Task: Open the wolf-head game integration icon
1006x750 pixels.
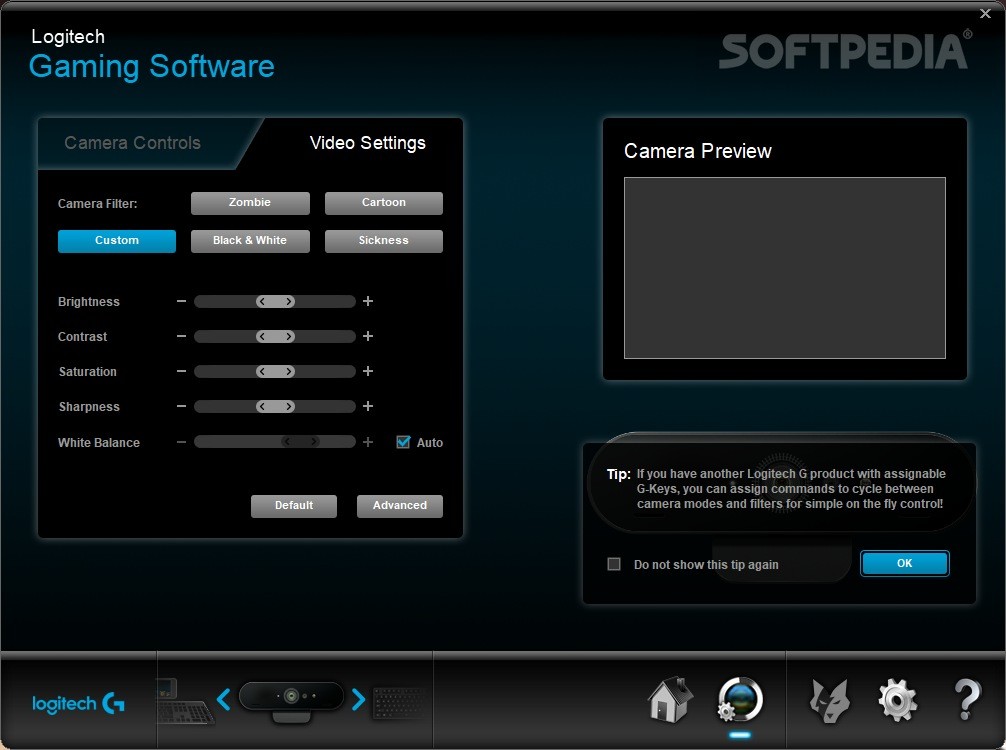Action: (x=829, y=700)
